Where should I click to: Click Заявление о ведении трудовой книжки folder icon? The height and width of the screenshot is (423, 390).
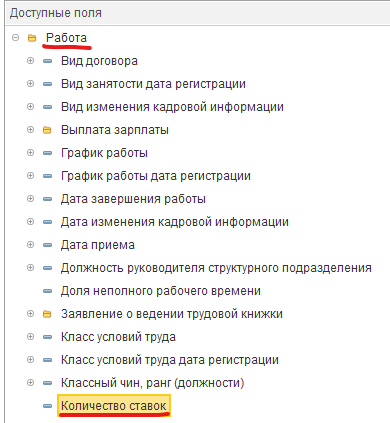click(x=47, y=314)
